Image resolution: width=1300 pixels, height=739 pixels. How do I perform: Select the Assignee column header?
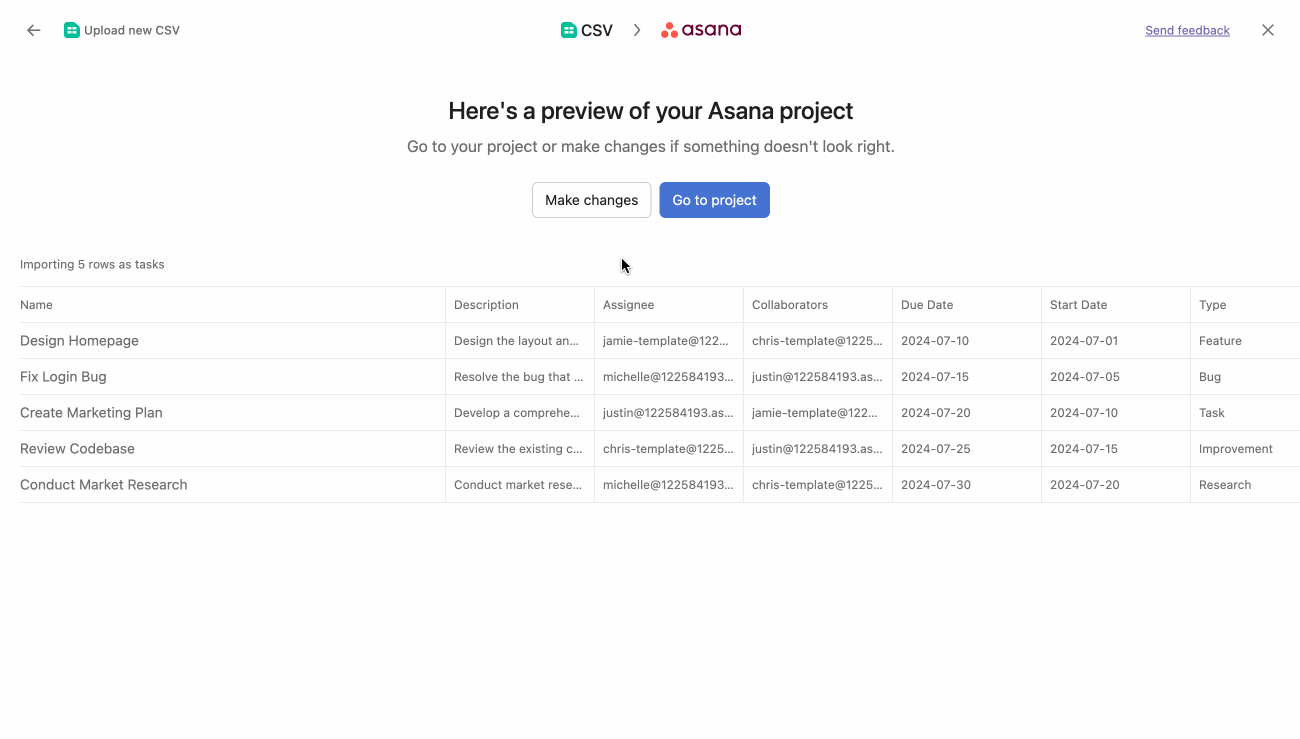tap(628, 305)
